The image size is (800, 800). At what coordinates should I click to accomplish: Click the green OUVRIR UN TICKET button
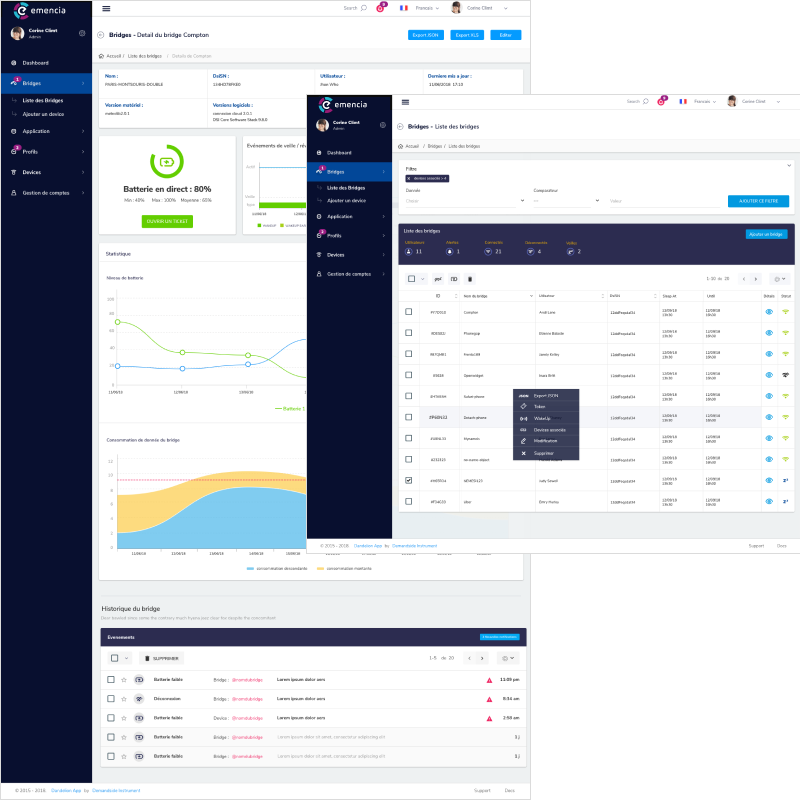(x=167, y=221)
